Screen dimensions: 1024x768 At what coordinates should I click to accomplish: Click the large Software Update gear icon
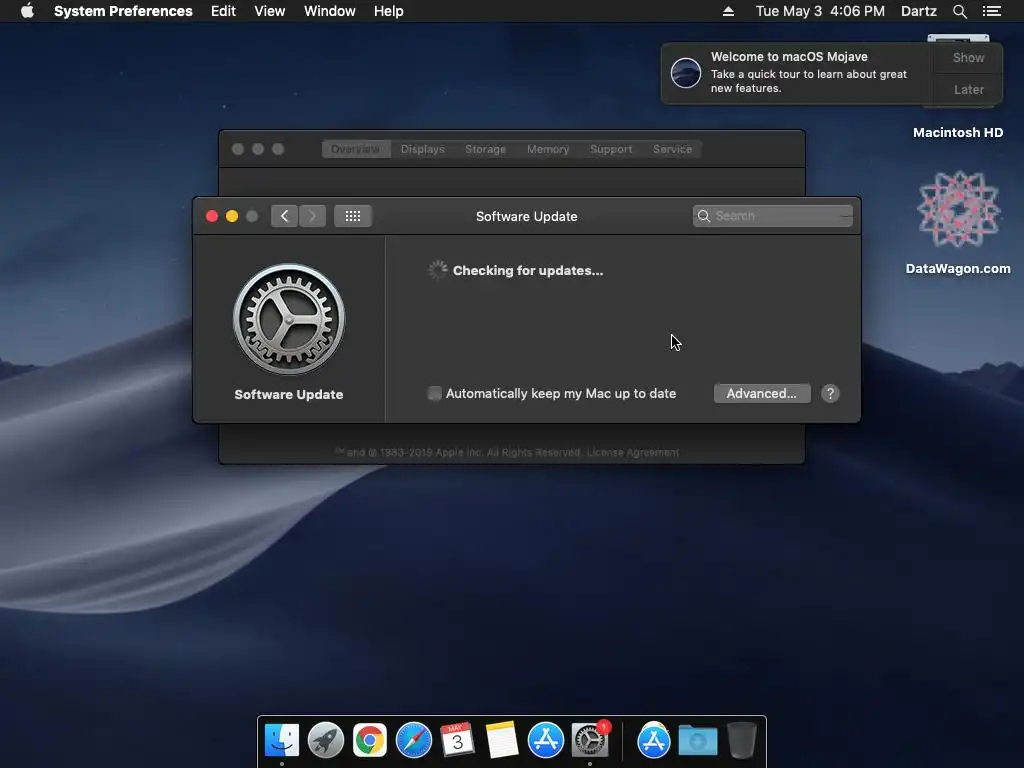point(289,319)
